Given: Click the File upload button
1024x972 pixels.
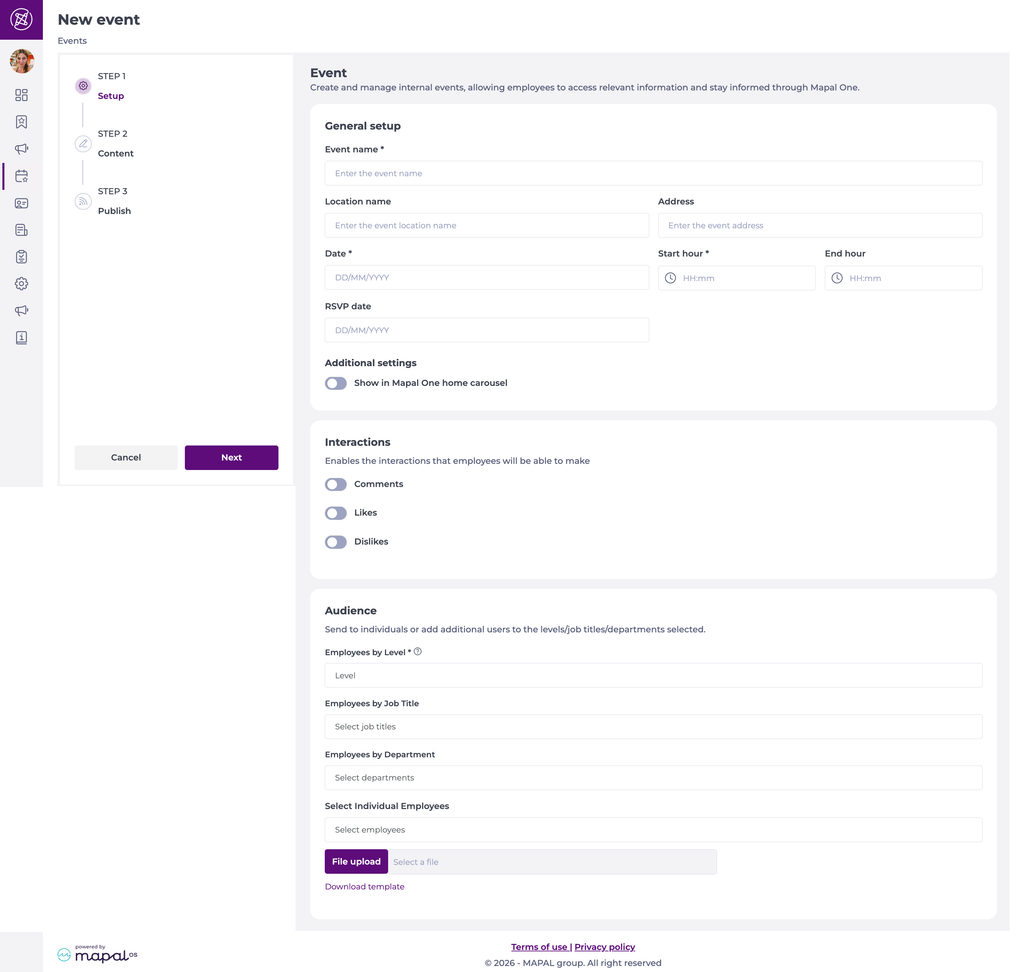Looking at the screenshot, I should (x=356, y=862).
